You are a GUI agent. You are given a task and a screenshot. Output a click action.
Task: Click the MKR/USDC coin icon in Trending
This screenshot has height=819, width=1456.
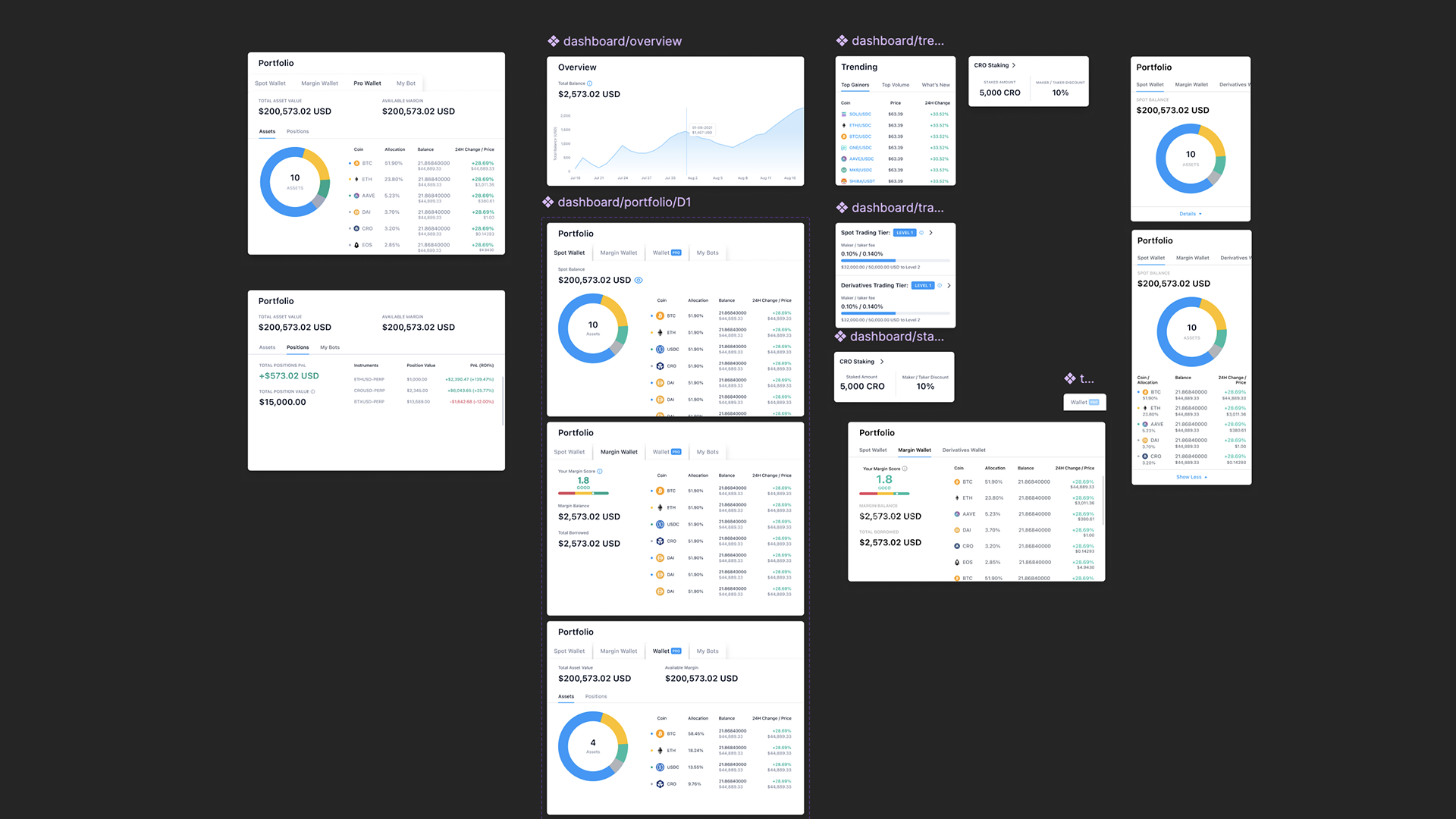click(844, 170)
